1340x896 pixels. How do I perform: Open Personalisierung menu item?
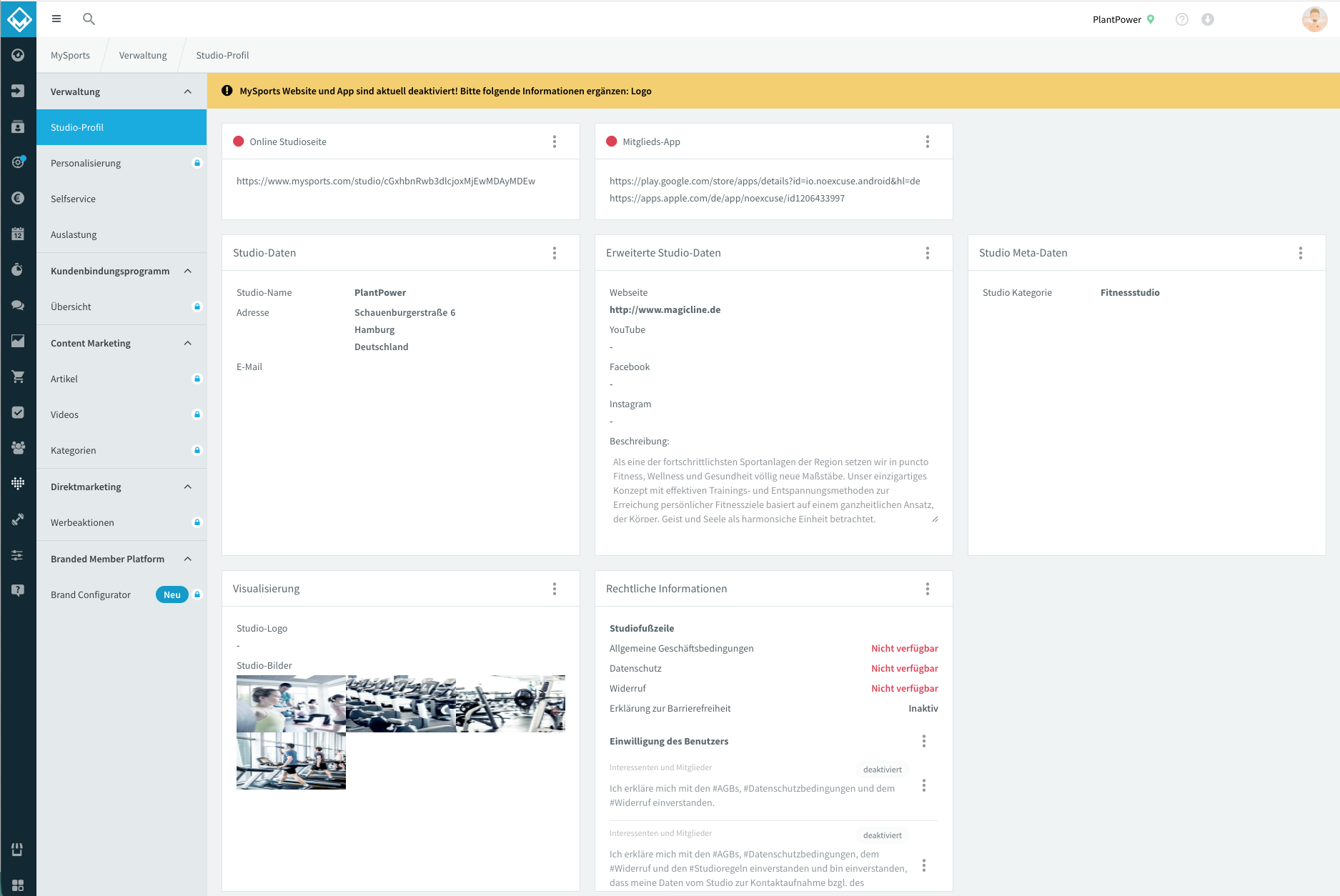click(x=121, y=163)
